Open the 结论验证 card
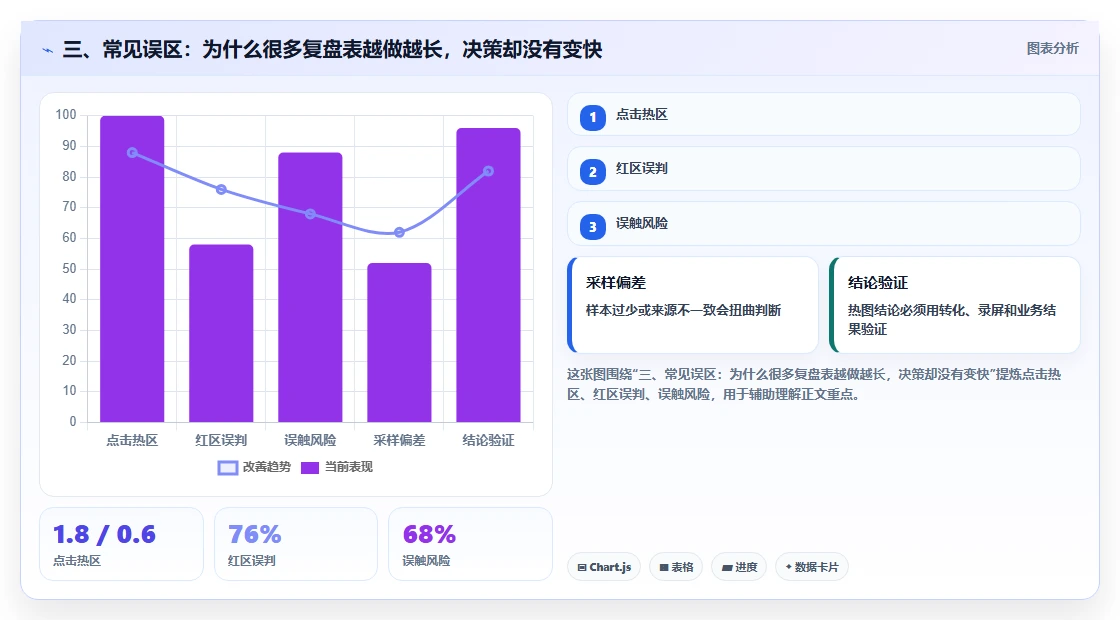This screenshot has height=620, width=1120. pos(955,305)
